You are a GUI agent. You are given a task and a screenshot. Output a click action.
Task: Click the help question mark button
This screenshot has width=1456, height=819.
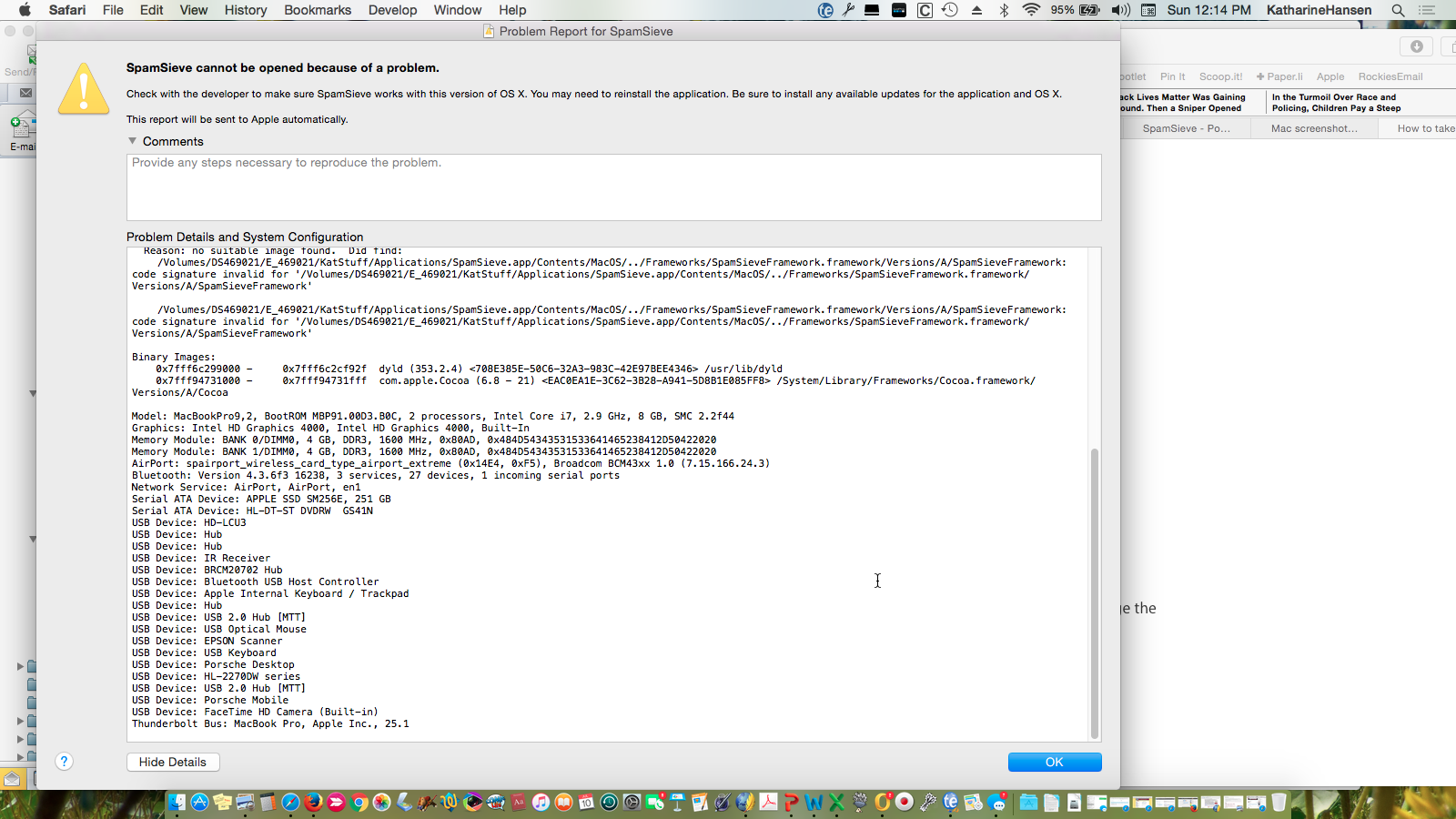(64, 762)
